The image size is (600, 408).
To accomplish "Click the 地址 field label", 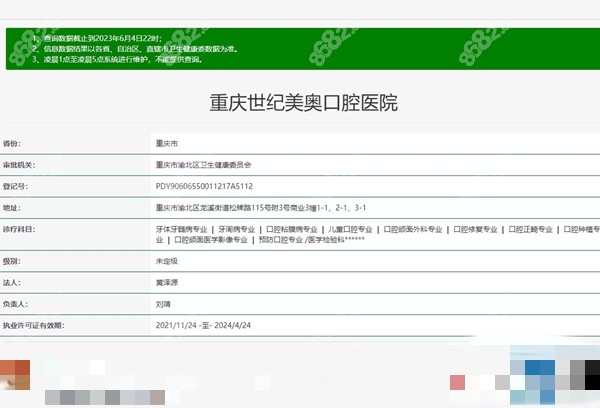I will click(x=12, y=208).
